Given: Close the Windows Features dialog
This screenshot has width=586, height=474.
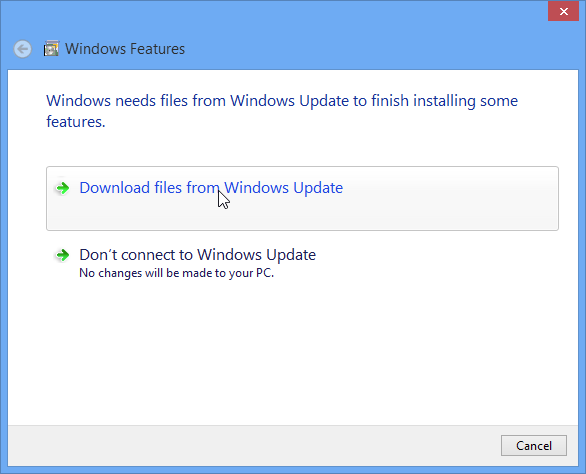Looking at the screenshot, I should coord(563,11).
